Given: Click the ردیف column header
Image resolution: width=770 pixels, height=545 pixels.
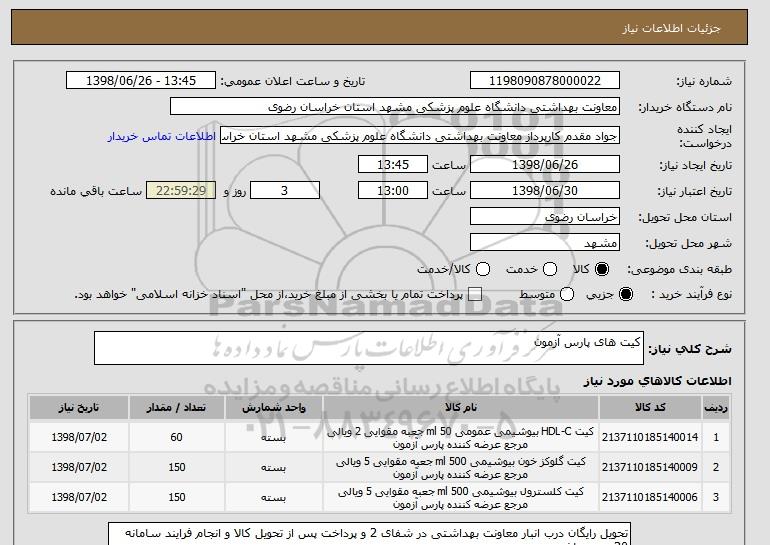Looking at the screenshot, I should click(716, 408).
